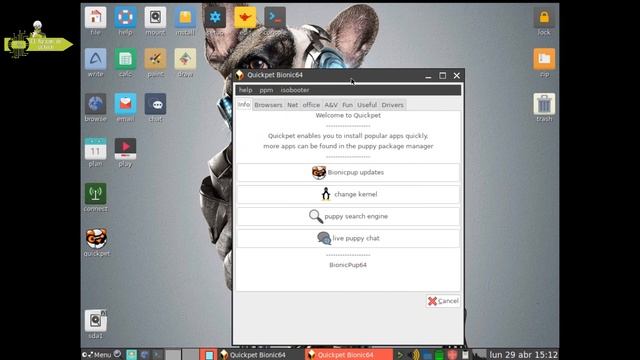Image resolution: width=640 pixels, height=360 pixels.
Task: Click the change kernel button
Action: pos(348,194)
